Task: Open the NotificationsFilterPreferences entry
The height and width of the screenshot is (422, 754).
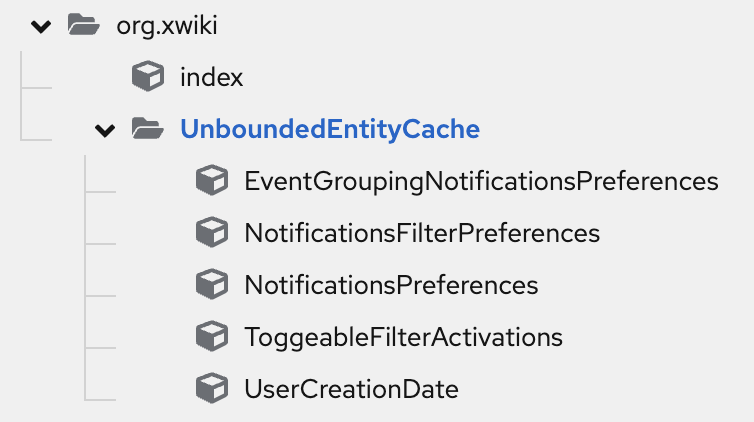Action: point(422,233)
